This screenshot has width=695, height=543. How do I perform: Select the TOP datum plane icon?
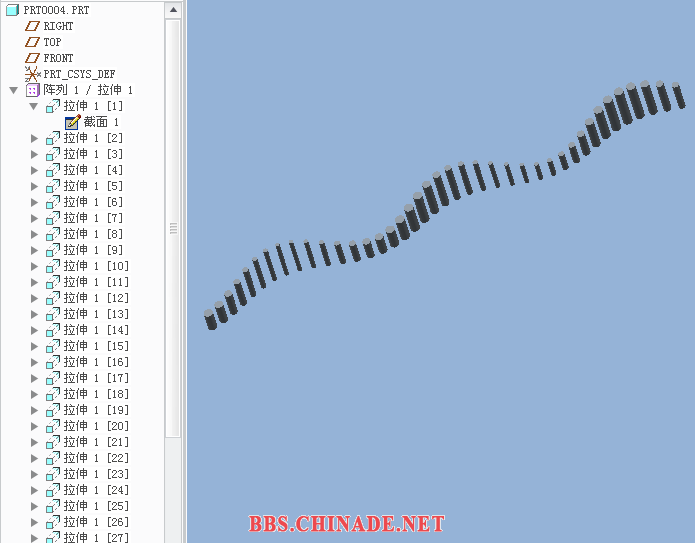[x=32, y=42]
